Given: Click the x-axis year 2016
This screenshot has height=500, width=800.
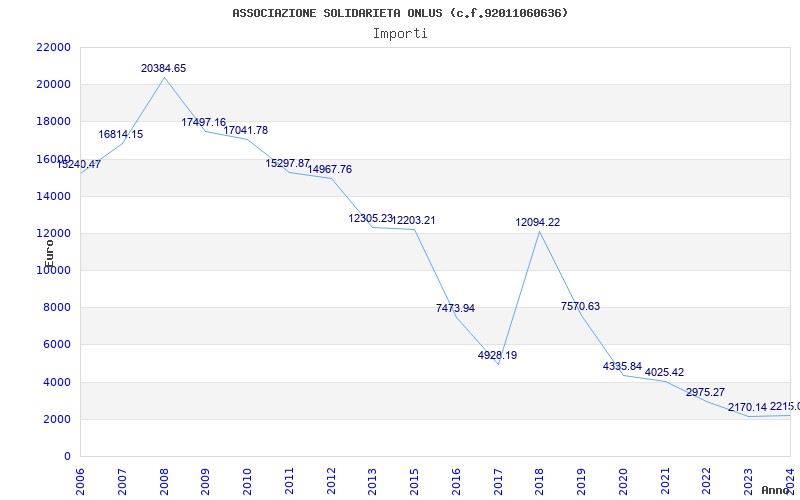Looking at the screenshot, I should coord(456,481).
